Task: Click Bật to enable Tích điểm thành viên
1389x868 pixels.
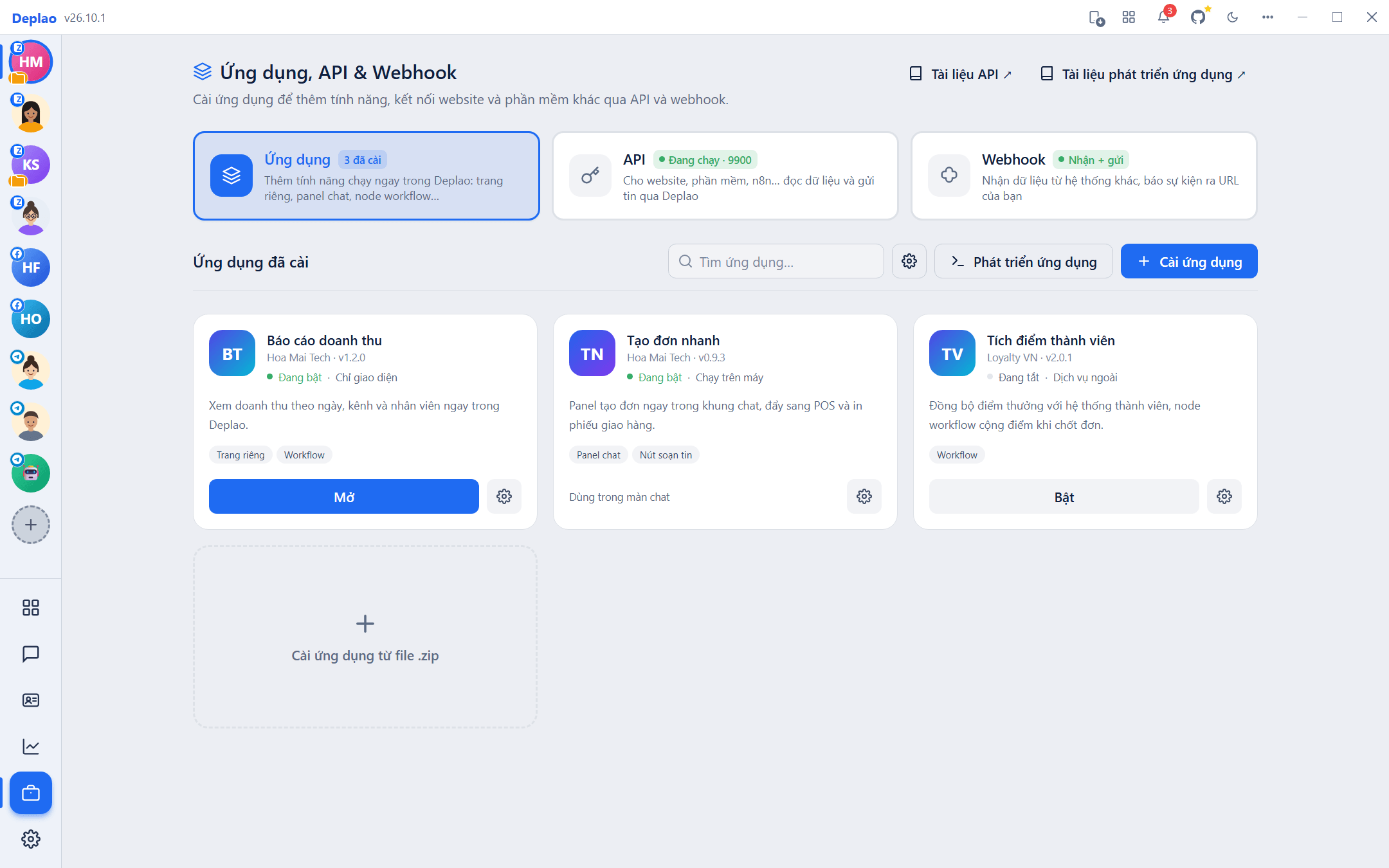Action: [x=1064, y=496]
